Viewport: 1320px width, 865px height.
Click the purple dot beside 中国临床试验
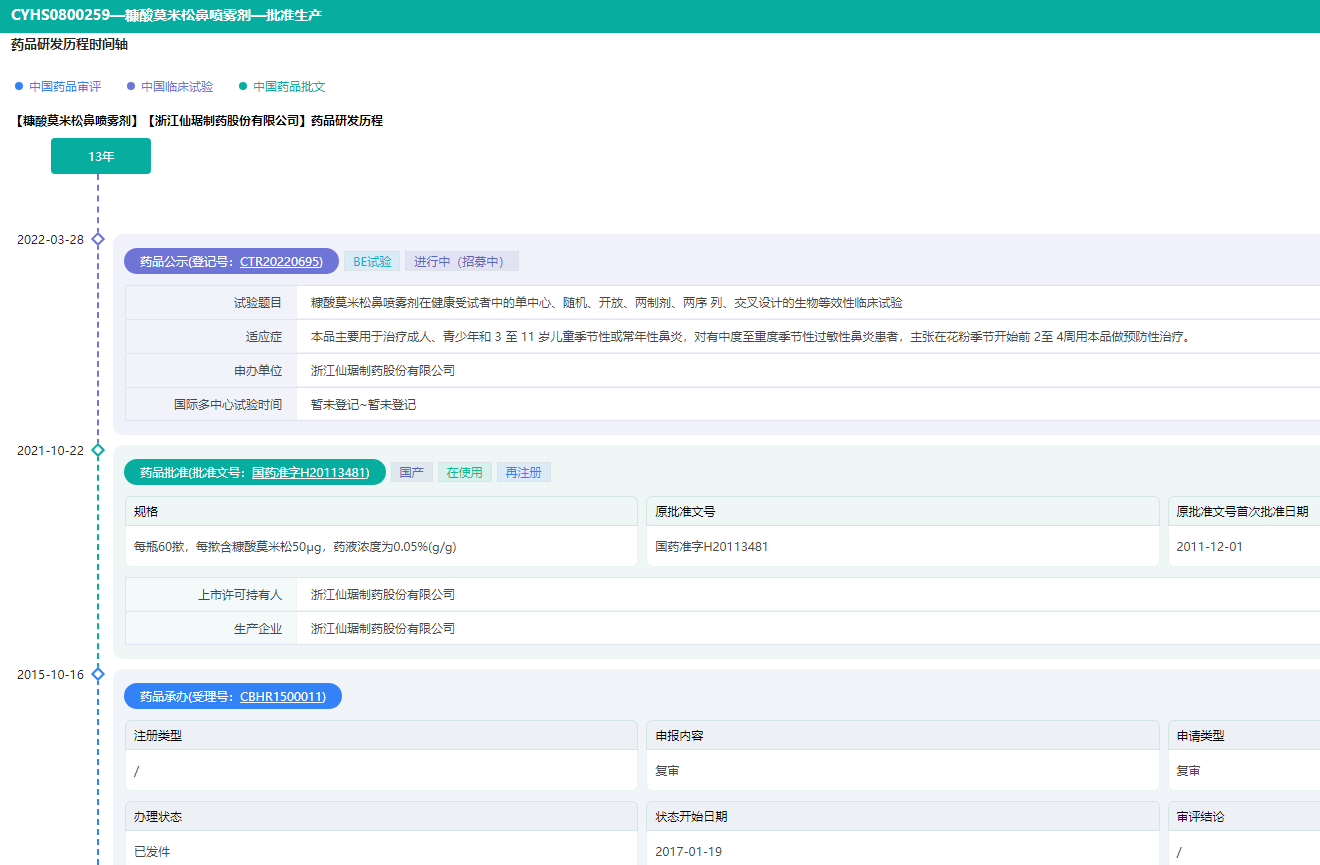131,87
